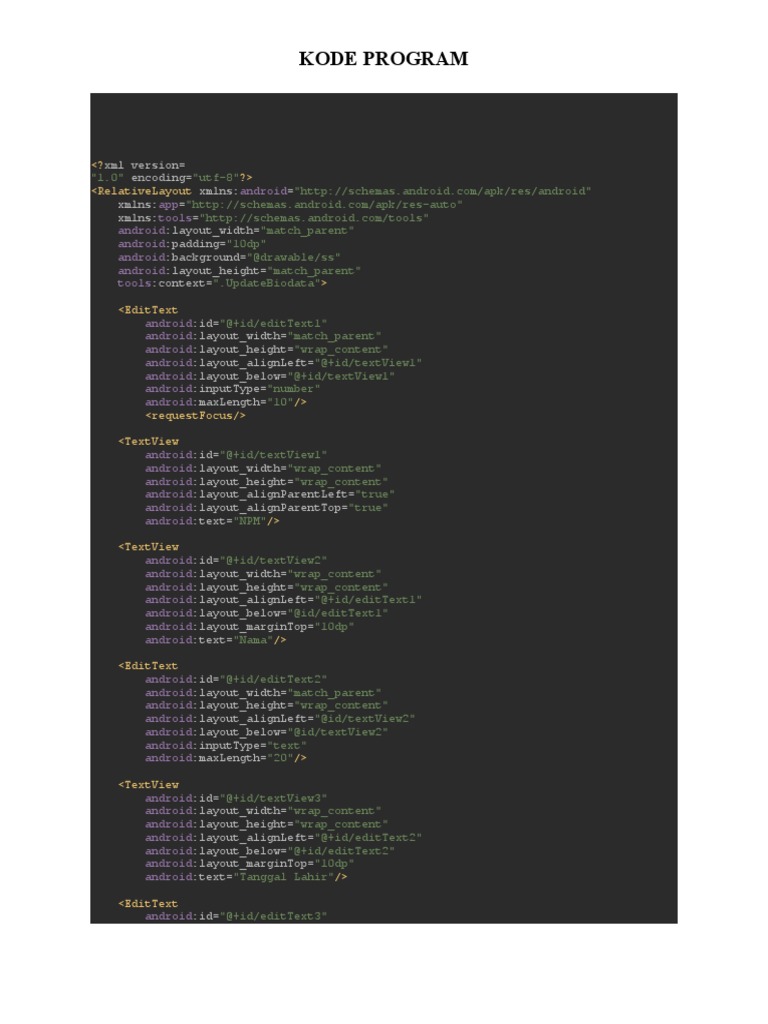The image size is (768, 1024).
Task: Click the android:padding="10dp" attribute
Action: tap(192, 243)
